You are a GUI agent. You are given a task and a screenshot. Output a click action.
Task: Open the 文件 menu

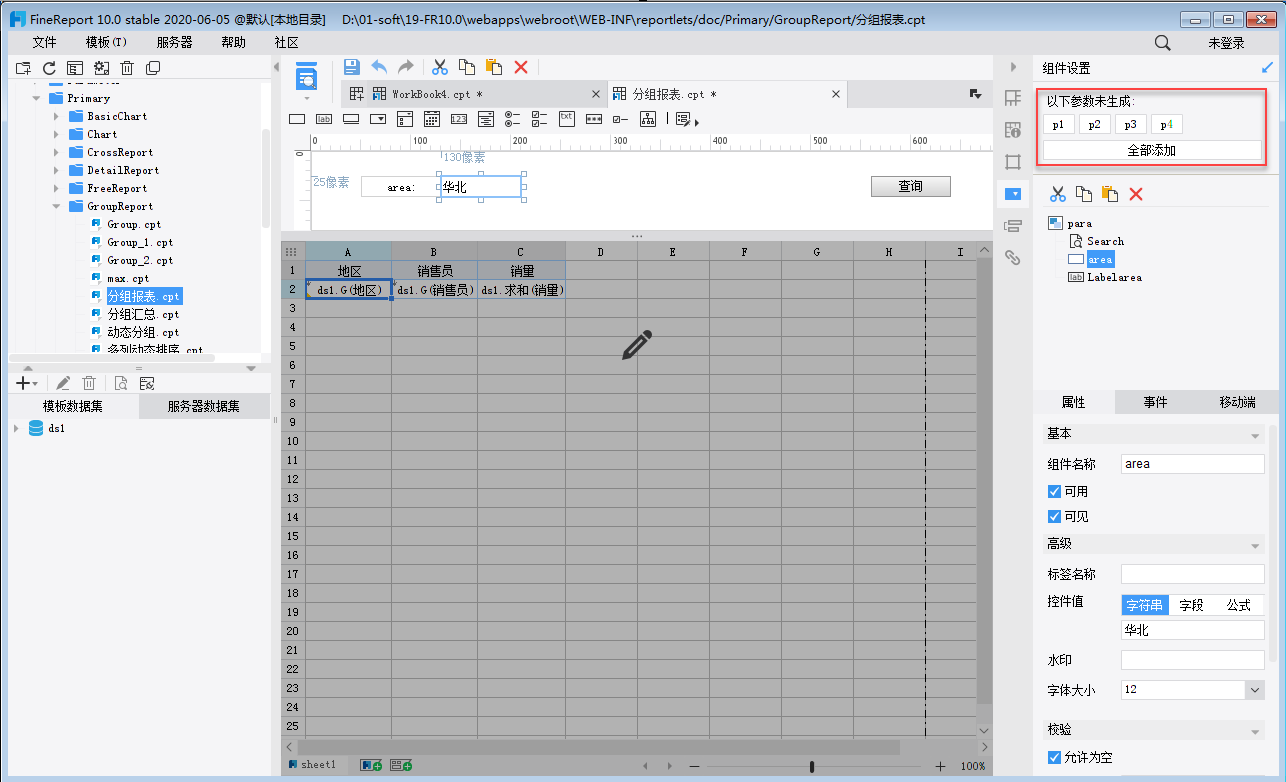click(44, 42)
